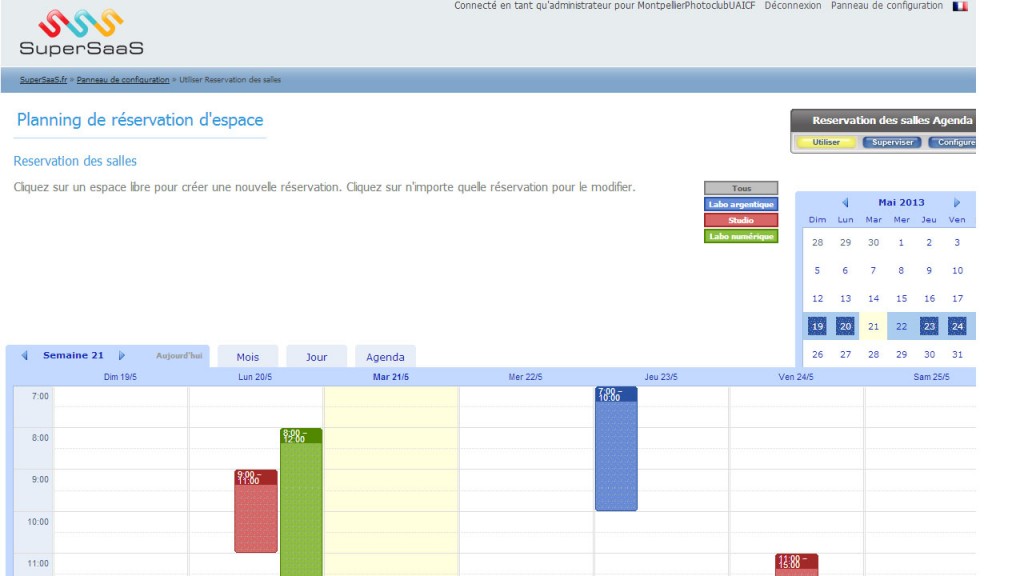
Task: Show next week after Semaine 21
Action: [x=121, y=355]
